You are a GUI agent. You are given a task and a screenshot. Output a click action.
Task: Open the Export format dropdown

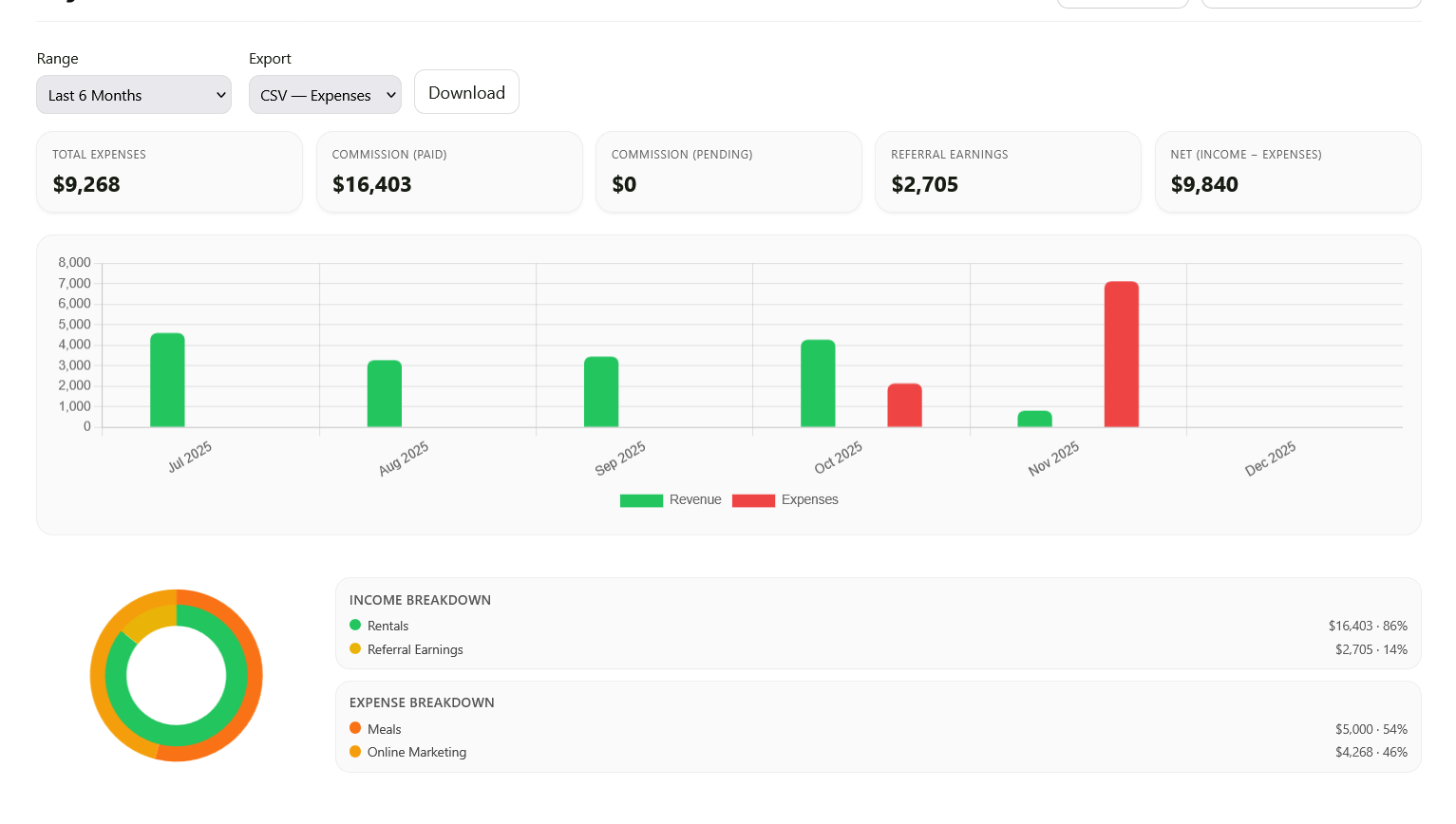pos(325,95)
